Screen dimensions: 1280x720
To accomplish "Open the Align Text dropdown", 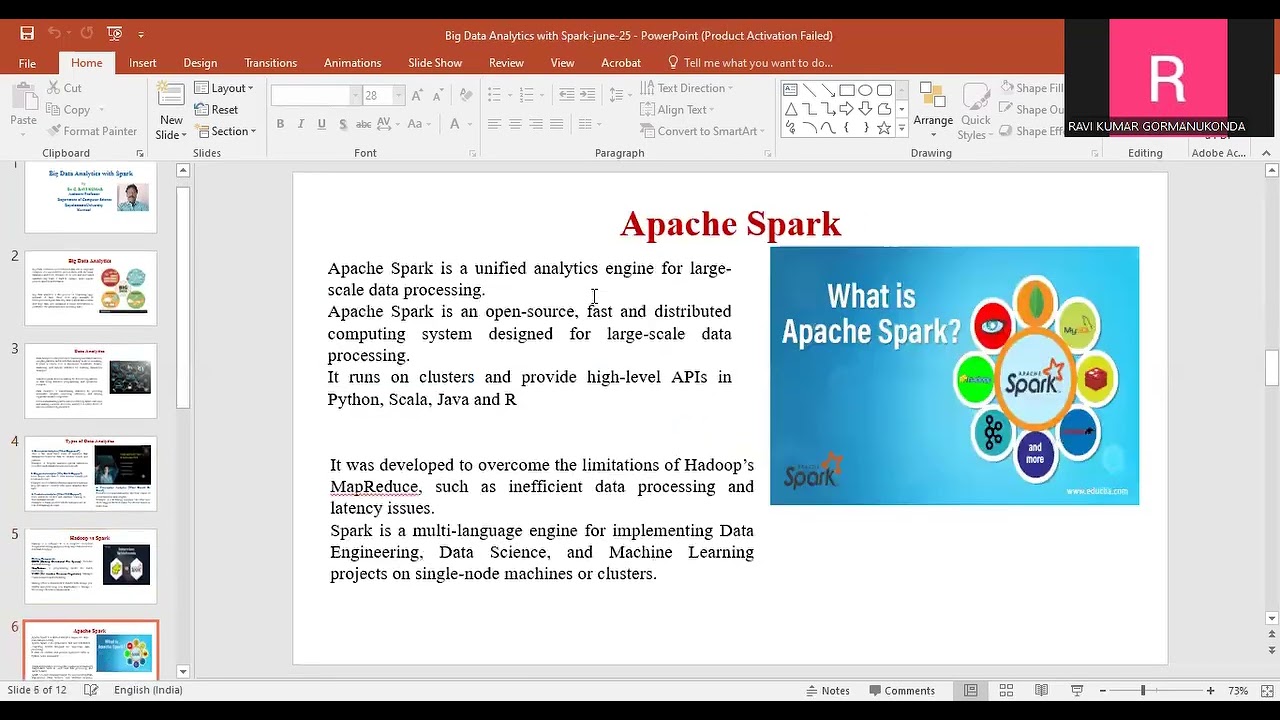I will click(678, 110).
